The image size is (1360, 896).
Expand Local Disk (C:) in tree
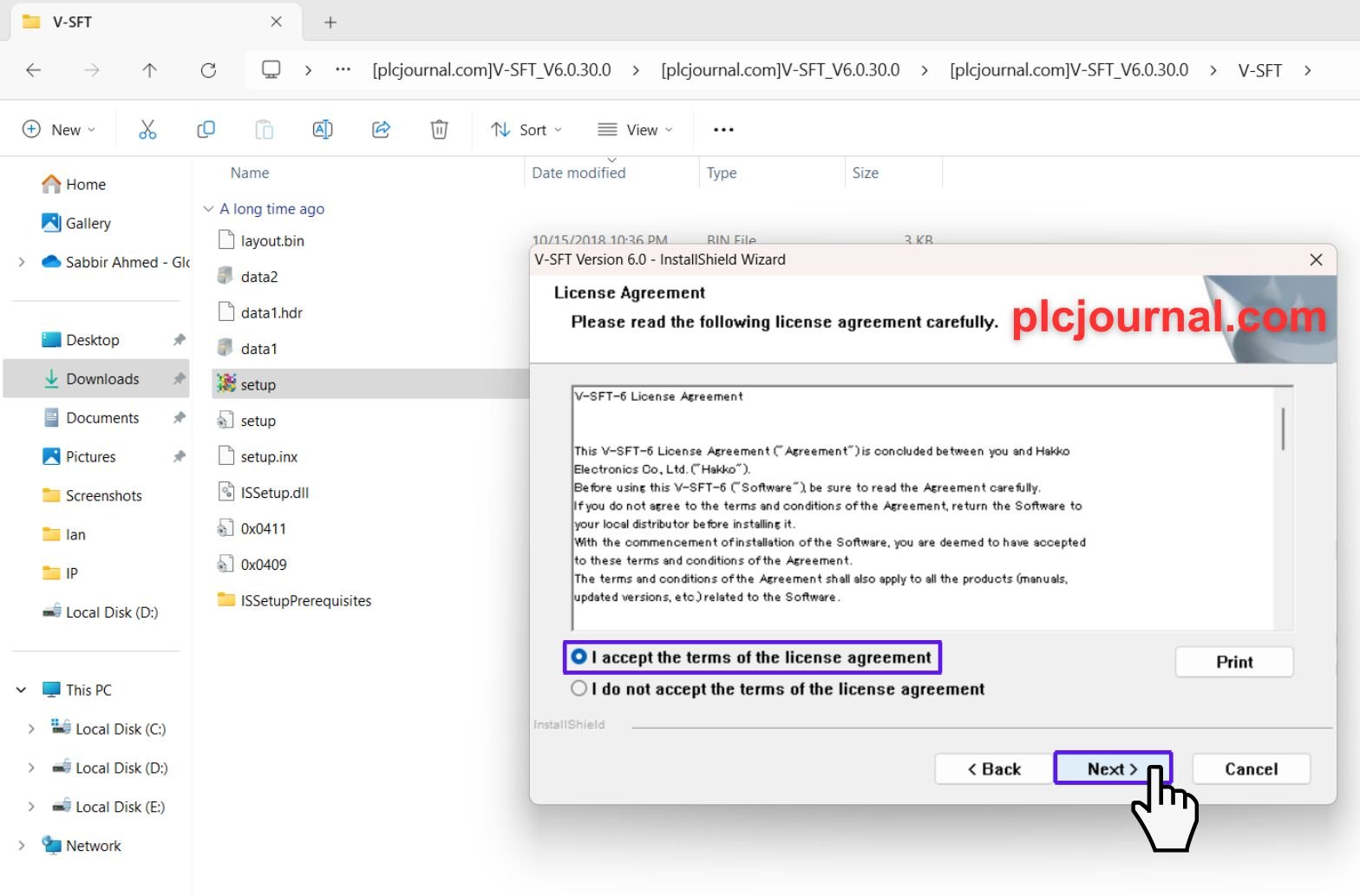tap(31, 729)
